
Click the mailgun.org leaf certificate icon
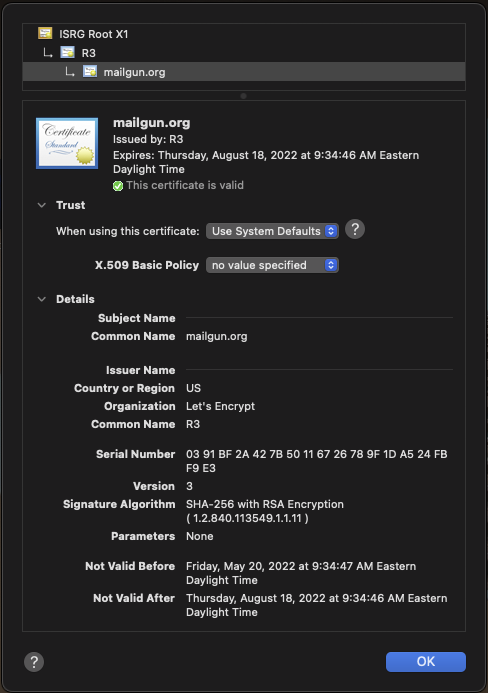click(90, 72)
